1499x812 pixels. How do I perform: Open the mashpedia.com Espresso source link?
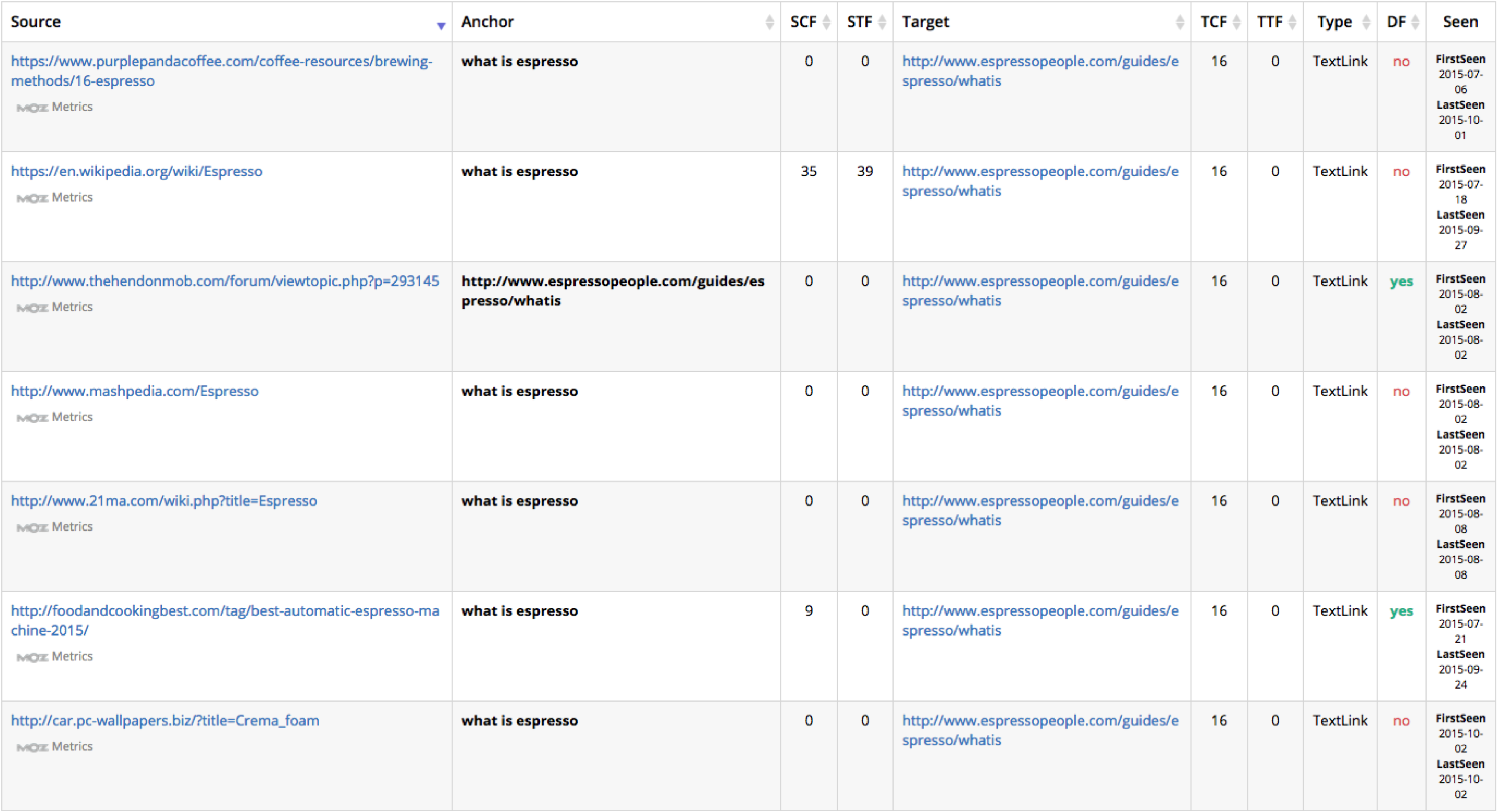coord(135,392)
